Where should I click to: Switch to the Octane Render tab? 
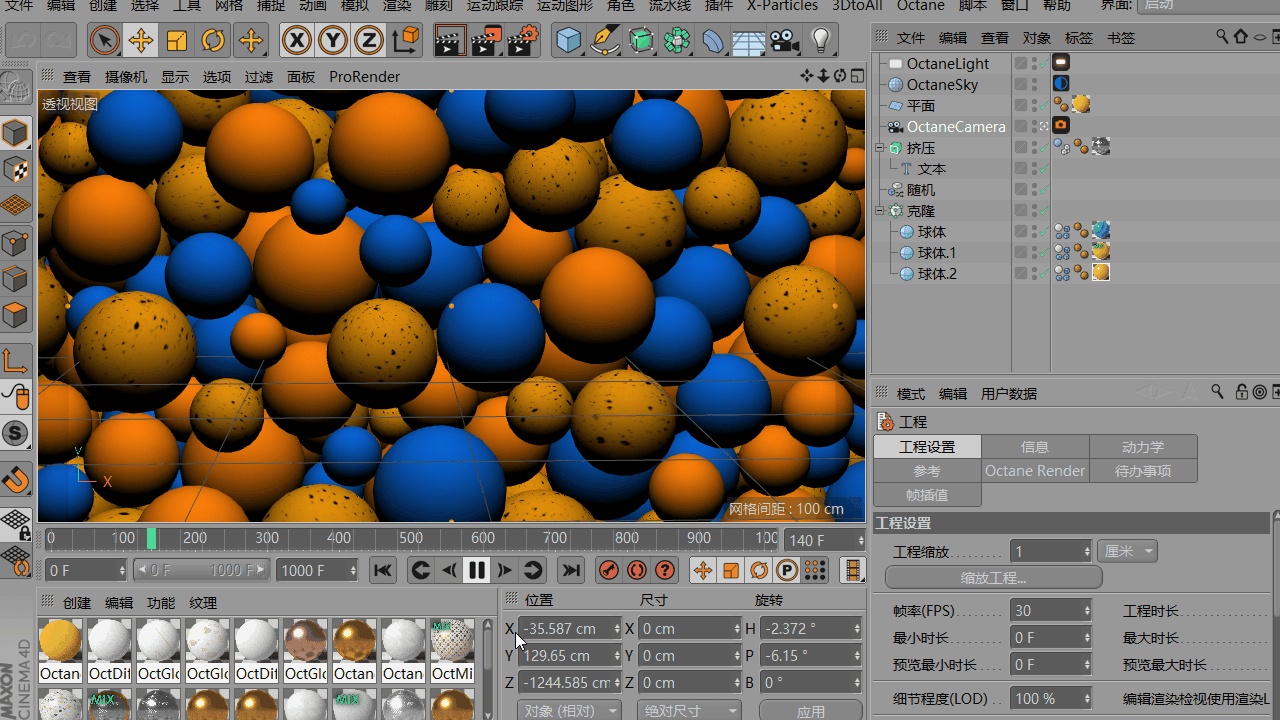pos(1035,471)
